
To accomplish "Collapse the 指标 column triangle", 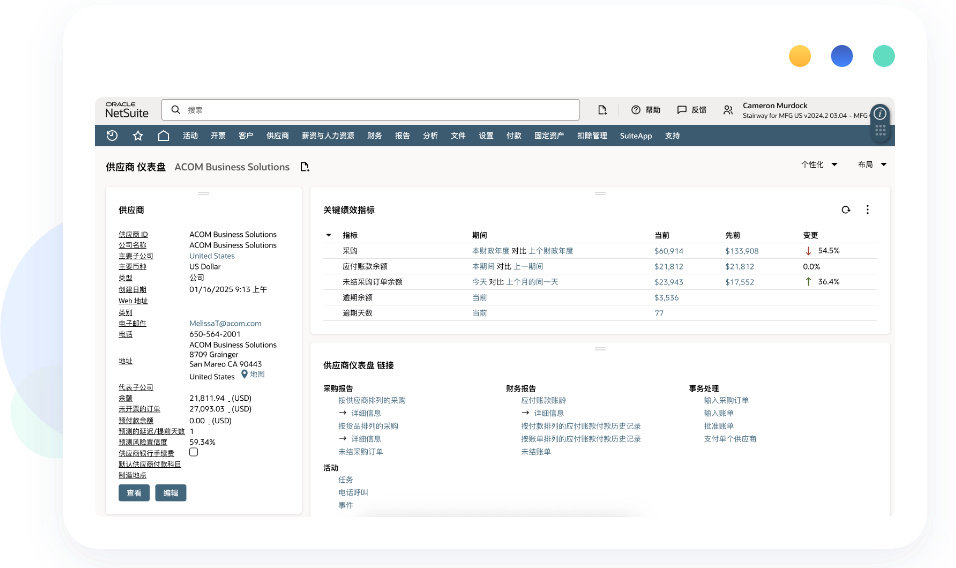I will click(x=329, y=235).
